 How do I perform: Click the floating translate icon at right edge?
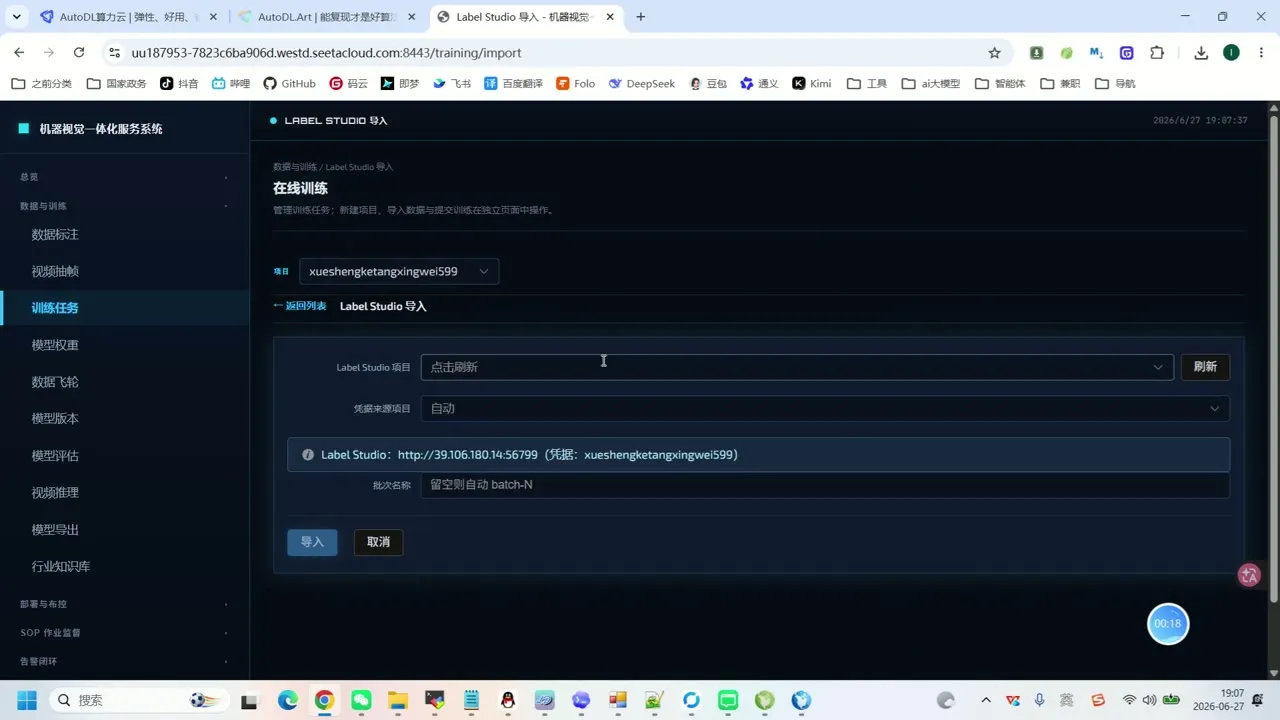[1249, 575]
